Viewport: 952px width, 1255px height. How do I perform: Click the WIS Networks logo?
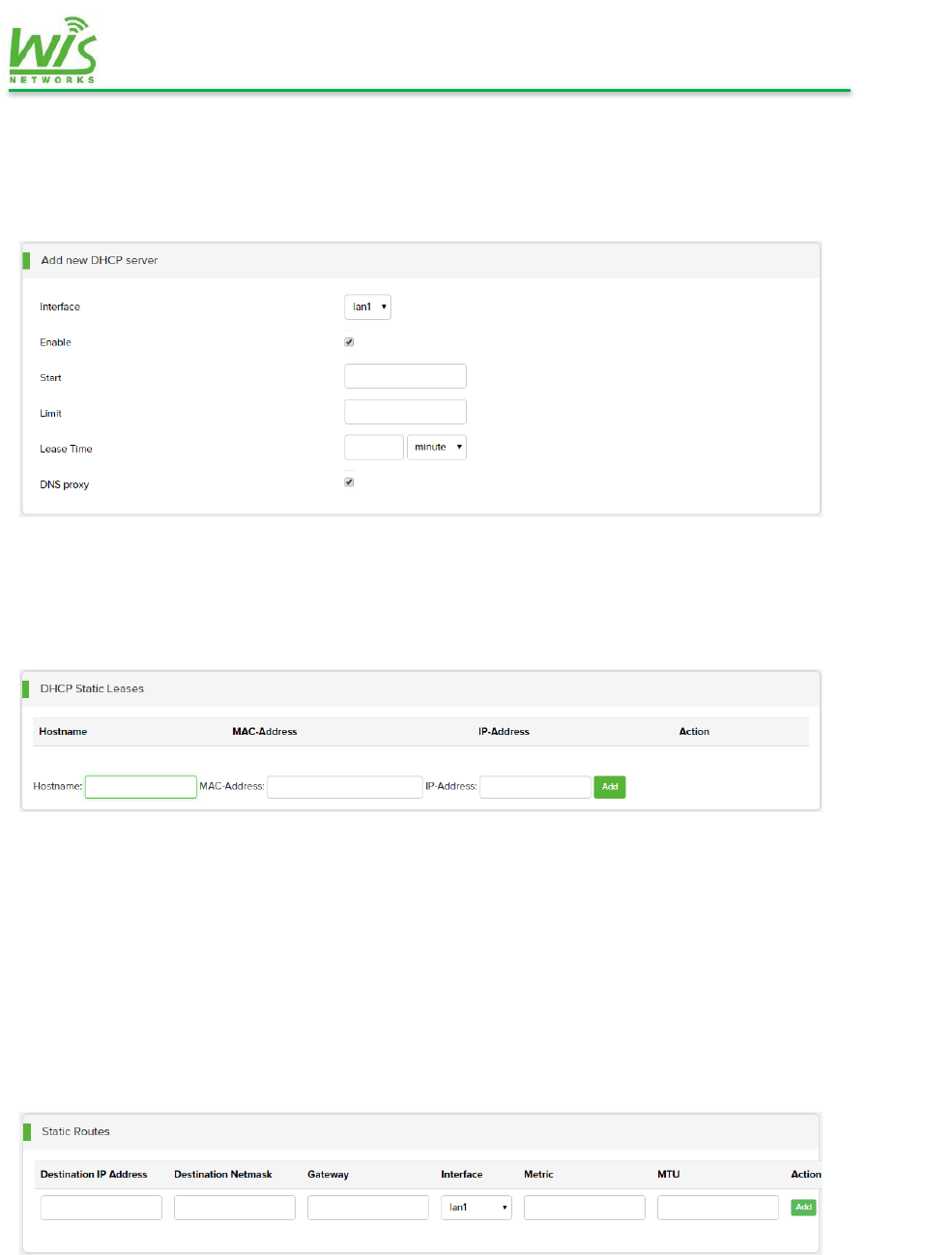[53, 50]
